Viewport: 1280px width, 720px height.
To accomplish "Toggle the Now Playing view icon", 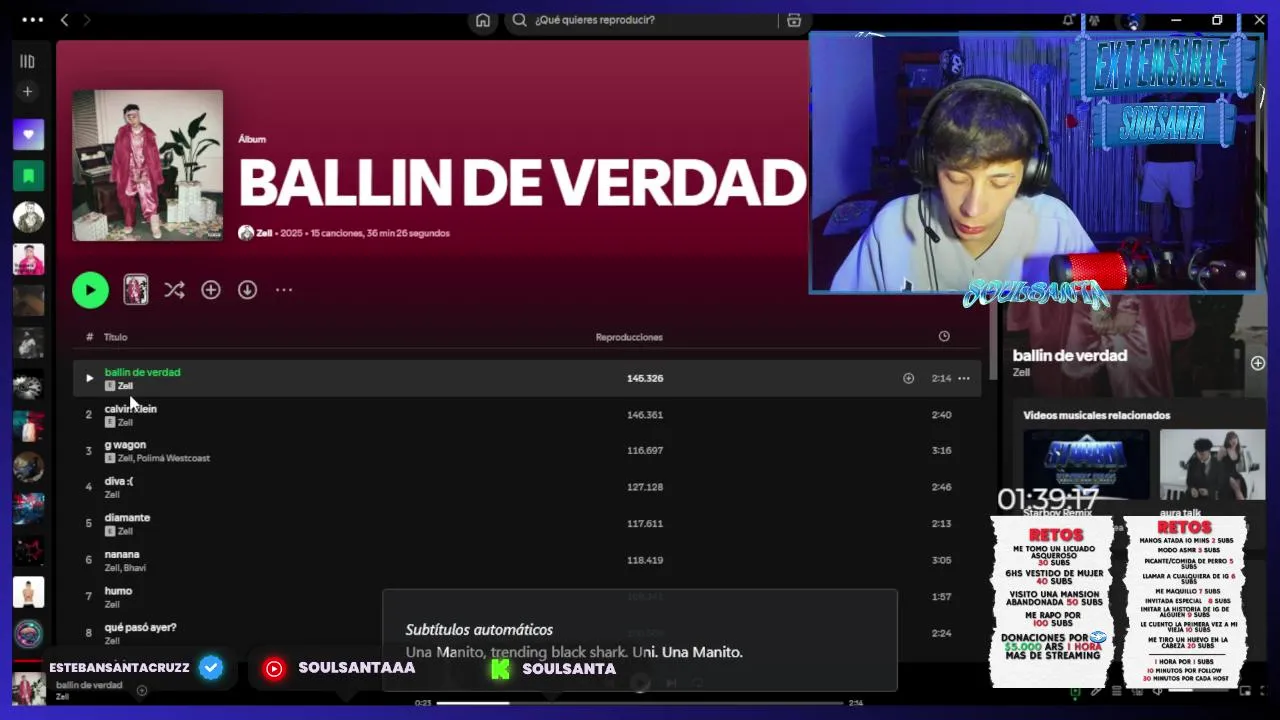I will (x=1075, y=691).
